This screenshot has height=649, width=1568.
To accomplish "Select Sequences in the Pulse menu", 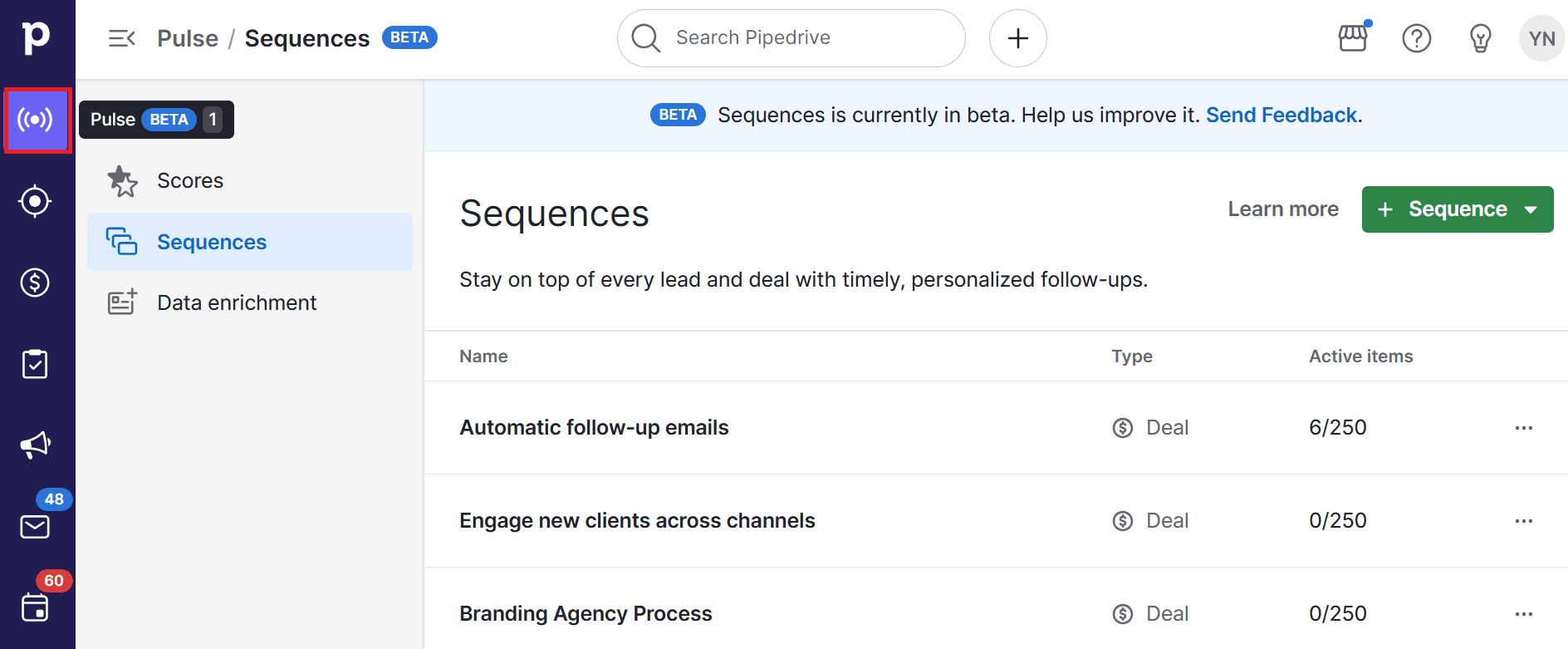I will 250,242.
